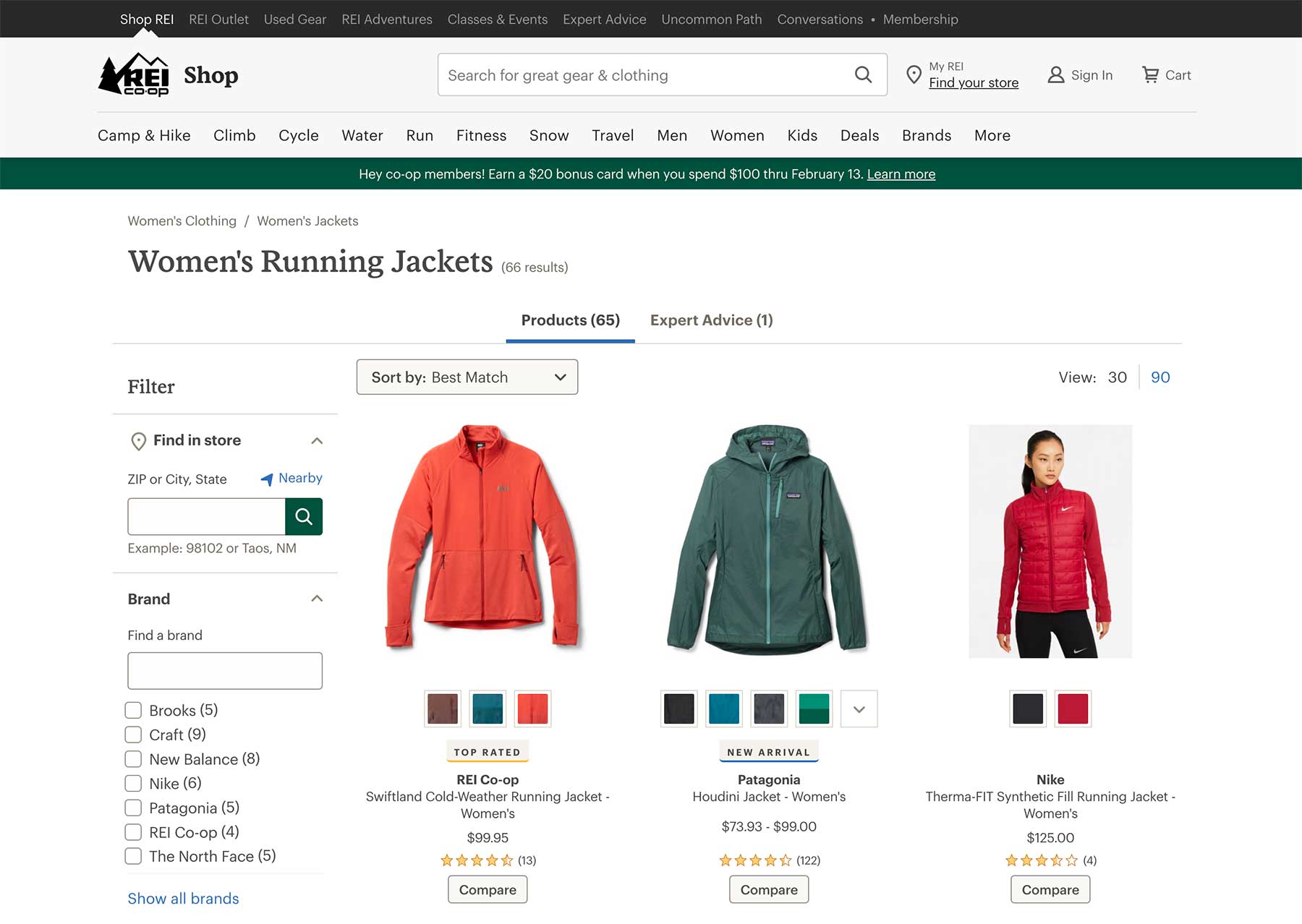Click the ZIP or City input field

tap(206, 516)
